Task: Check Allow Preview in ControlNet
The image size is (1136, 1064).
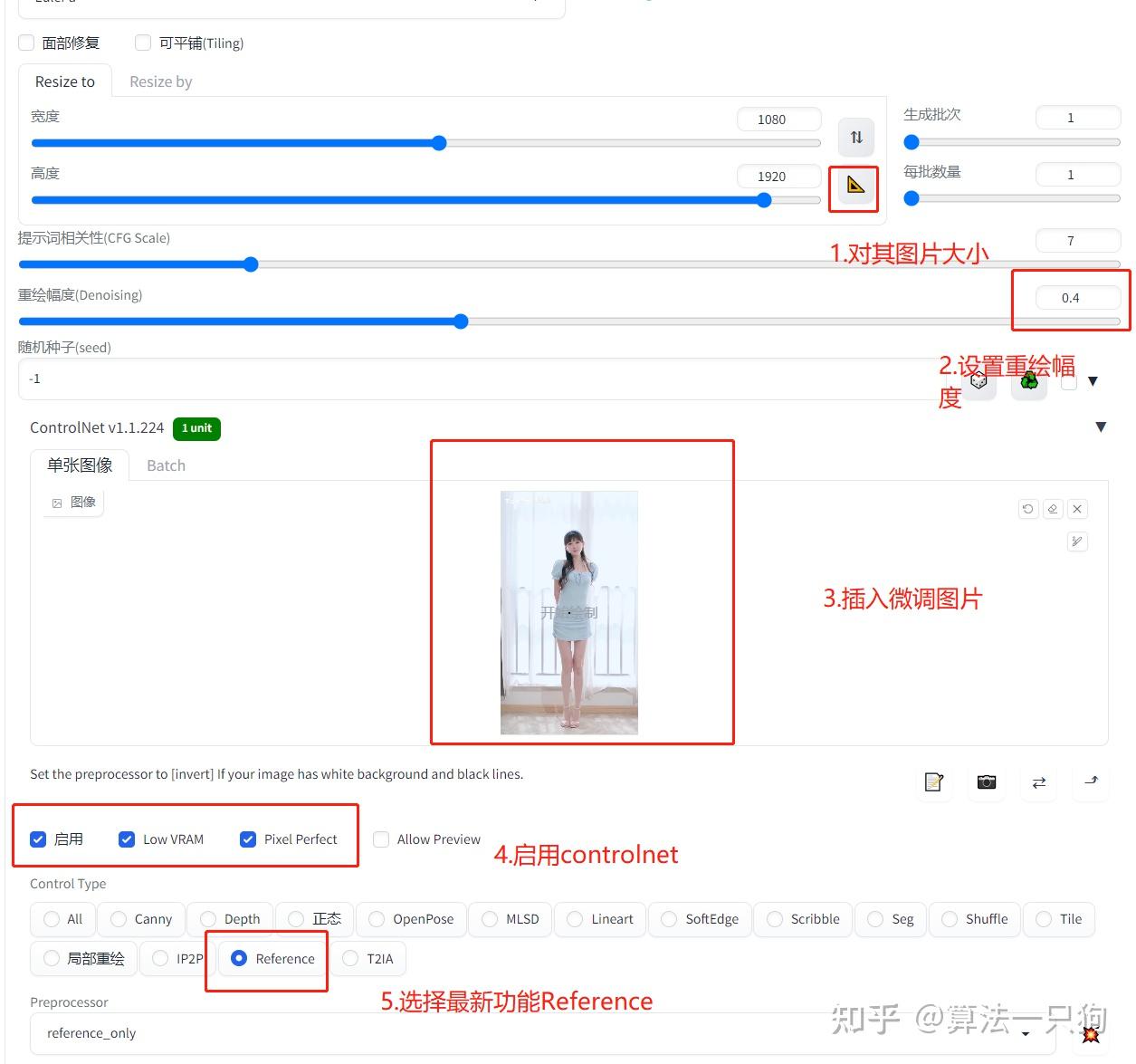Action: [381, 839]
